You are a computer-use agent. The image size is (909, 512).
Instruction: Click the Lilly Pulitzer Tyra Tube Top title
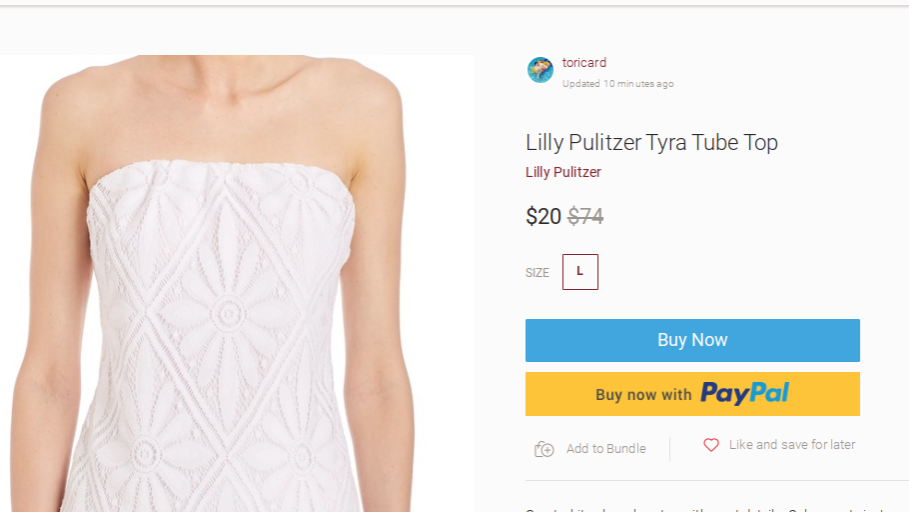click(651, 142)
